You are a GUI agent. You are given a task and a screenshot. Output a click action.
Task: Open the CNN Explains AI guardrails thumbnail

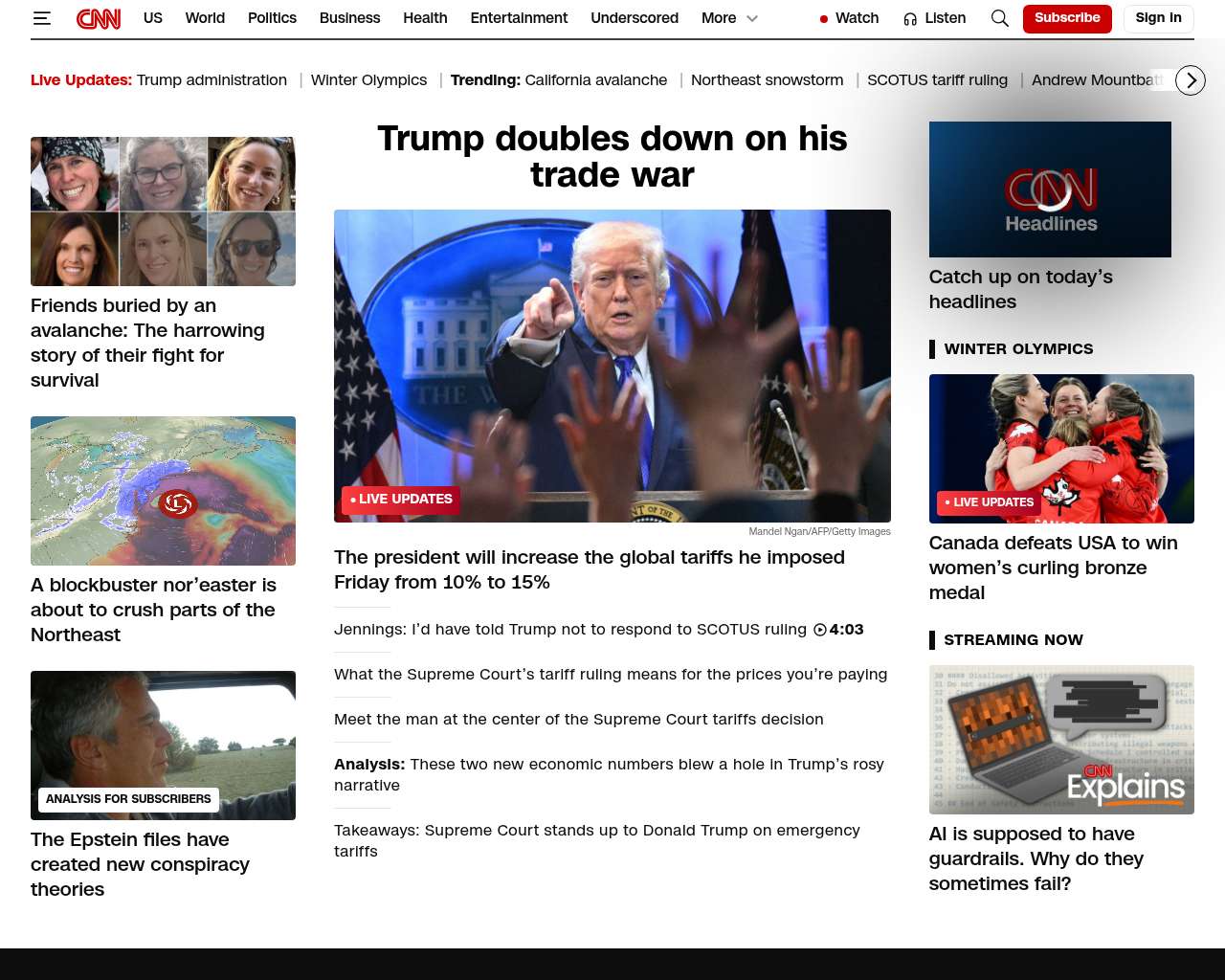(1061, 740)
